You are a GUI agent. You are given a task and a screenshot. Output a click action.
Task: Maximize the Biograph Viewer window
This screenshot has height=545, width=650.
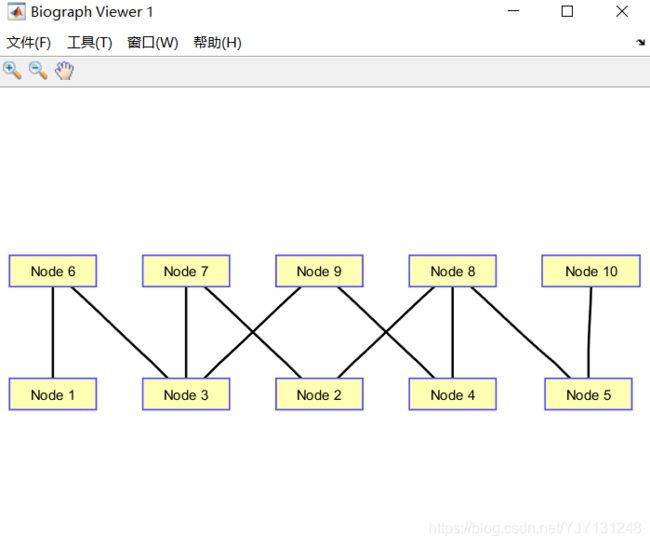(x=567, y=11)
